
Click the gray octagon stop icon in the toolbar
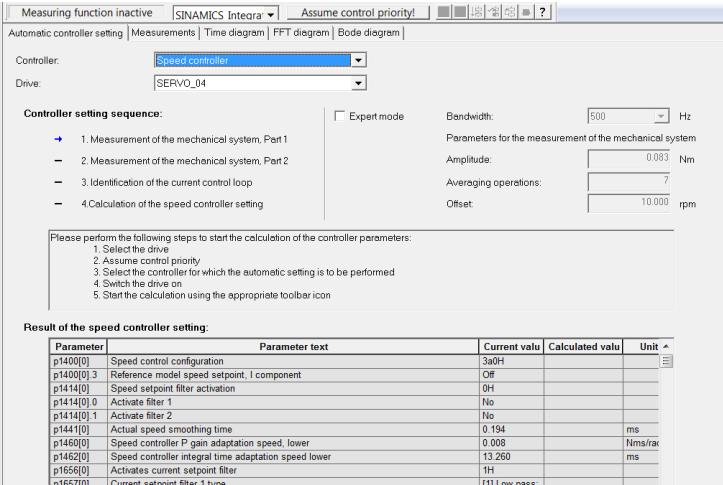click(526, 12)
